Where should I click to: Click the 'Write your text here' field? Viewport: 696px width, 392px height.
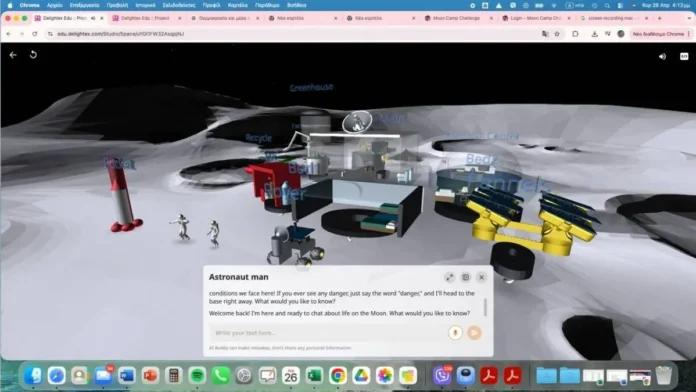click(x=328, y=333)
